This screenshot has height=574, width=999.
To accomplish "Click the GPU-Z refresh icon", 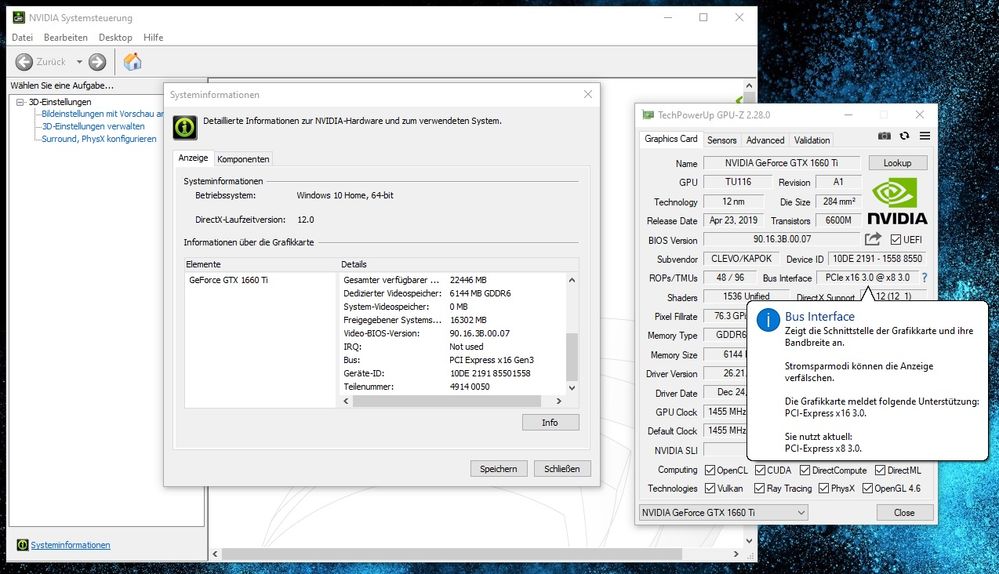I will 904,136.
